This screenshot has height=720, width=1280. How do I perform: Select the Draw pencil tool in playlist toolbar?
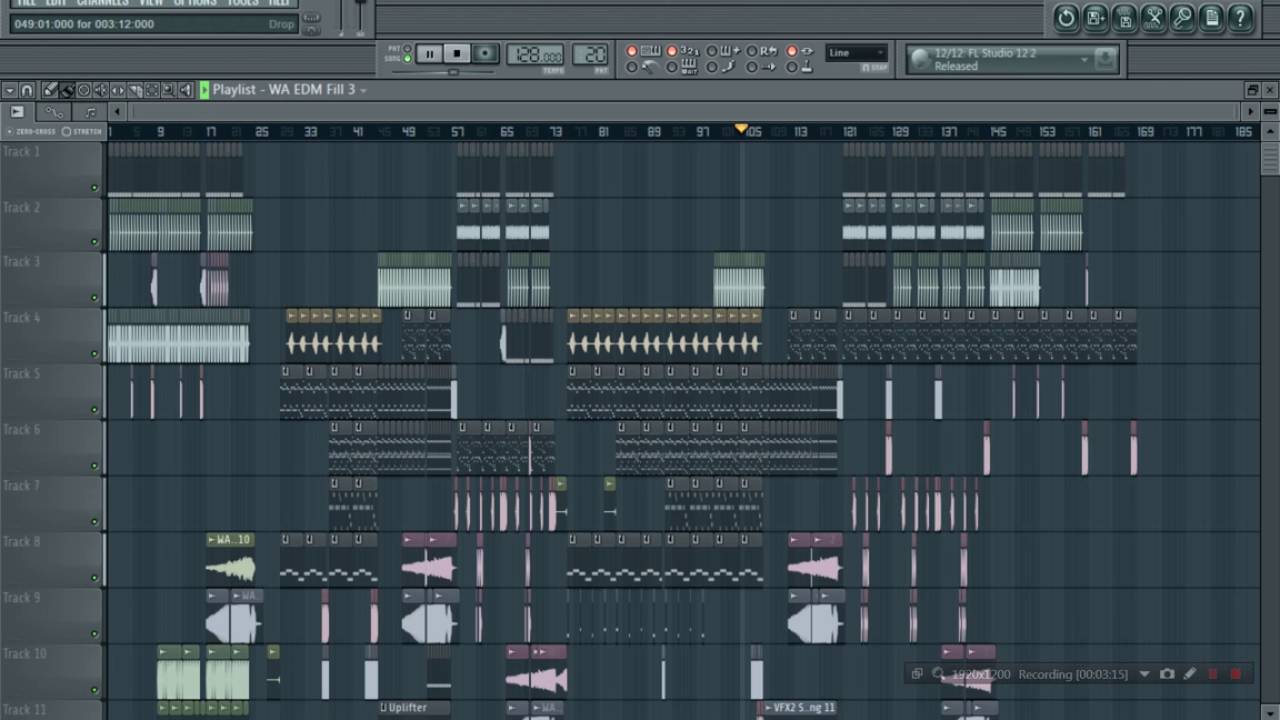[x=49, y=90]
